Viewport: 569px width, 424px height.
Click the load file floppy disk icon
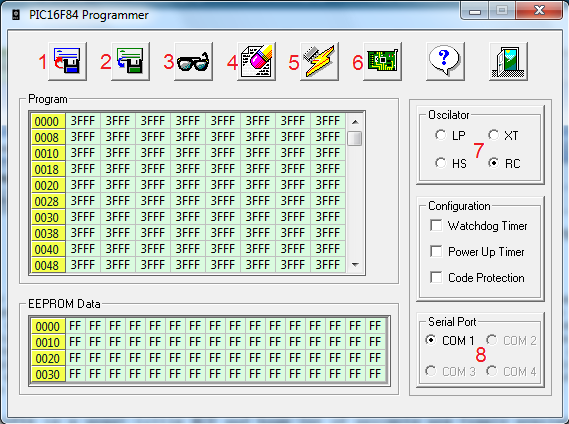click(67, 61)
